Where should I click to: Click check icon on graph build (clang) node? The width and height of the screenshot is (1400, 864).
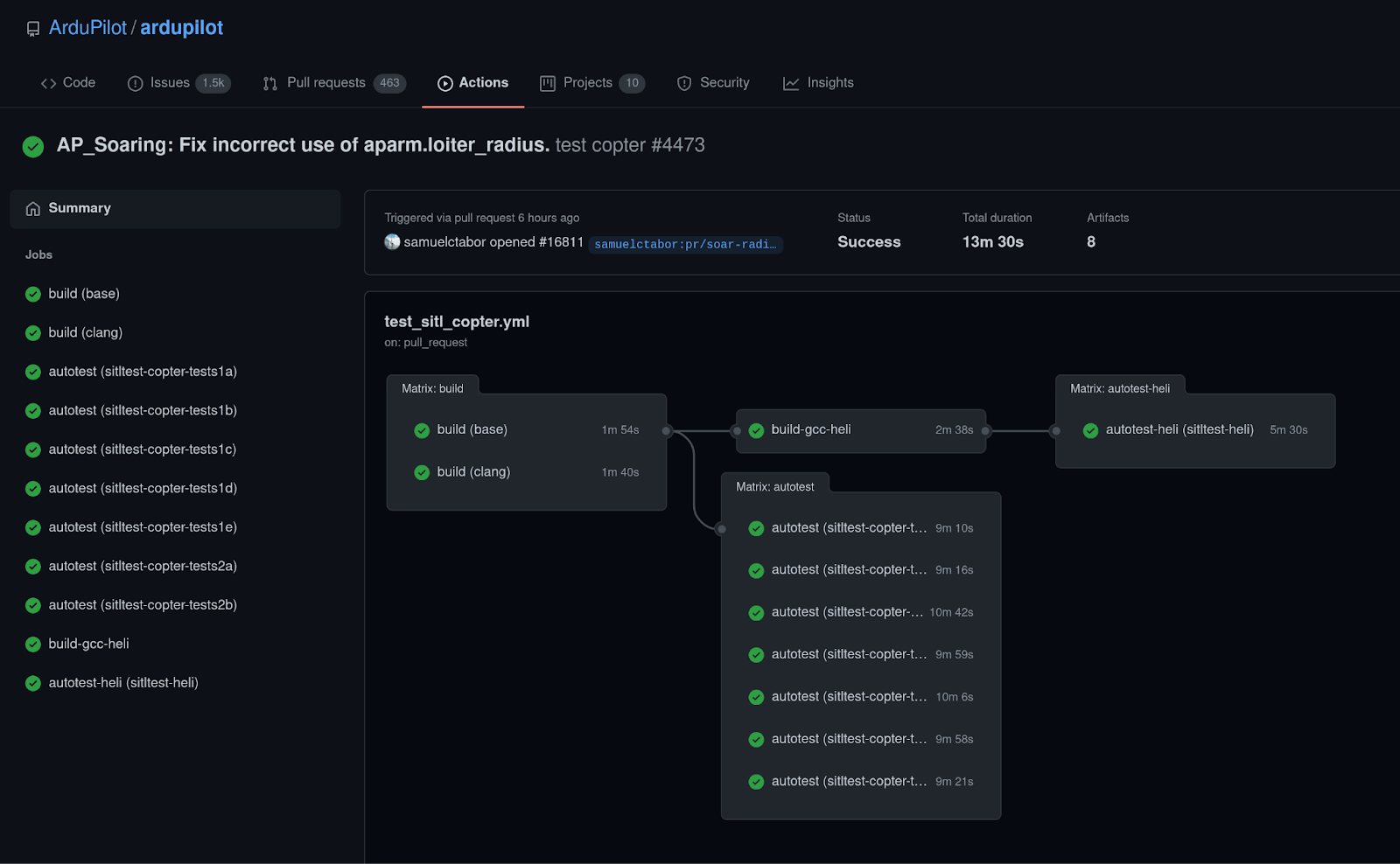pos(422,472)
